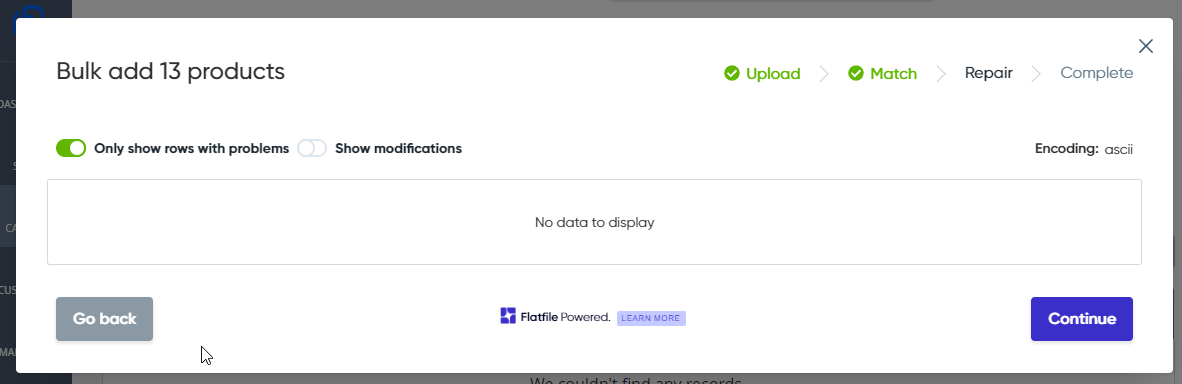Click the chevron between Upload and Match
1182x384 pixels.
coord(824,73)
